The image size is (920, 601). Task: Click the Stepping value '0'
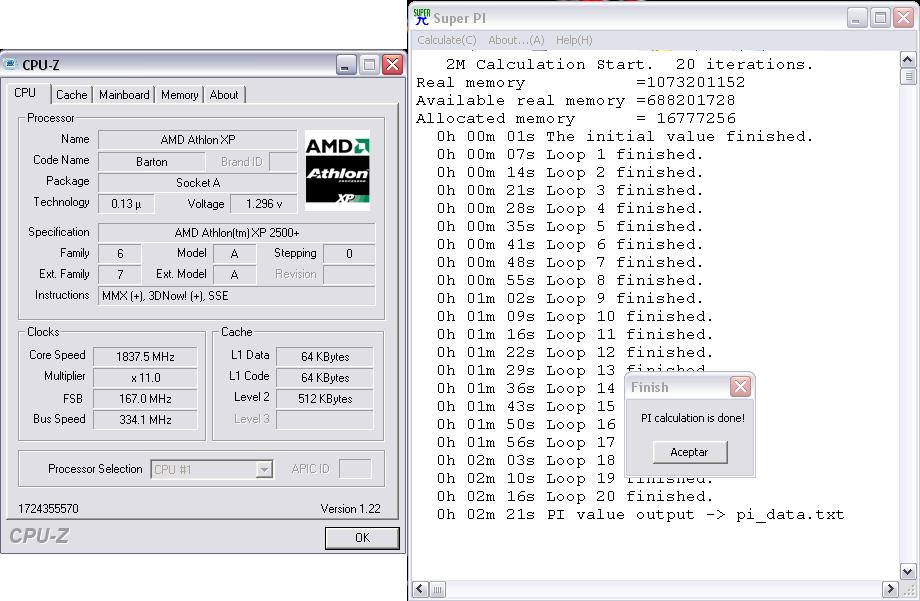[x=349, y=254]
